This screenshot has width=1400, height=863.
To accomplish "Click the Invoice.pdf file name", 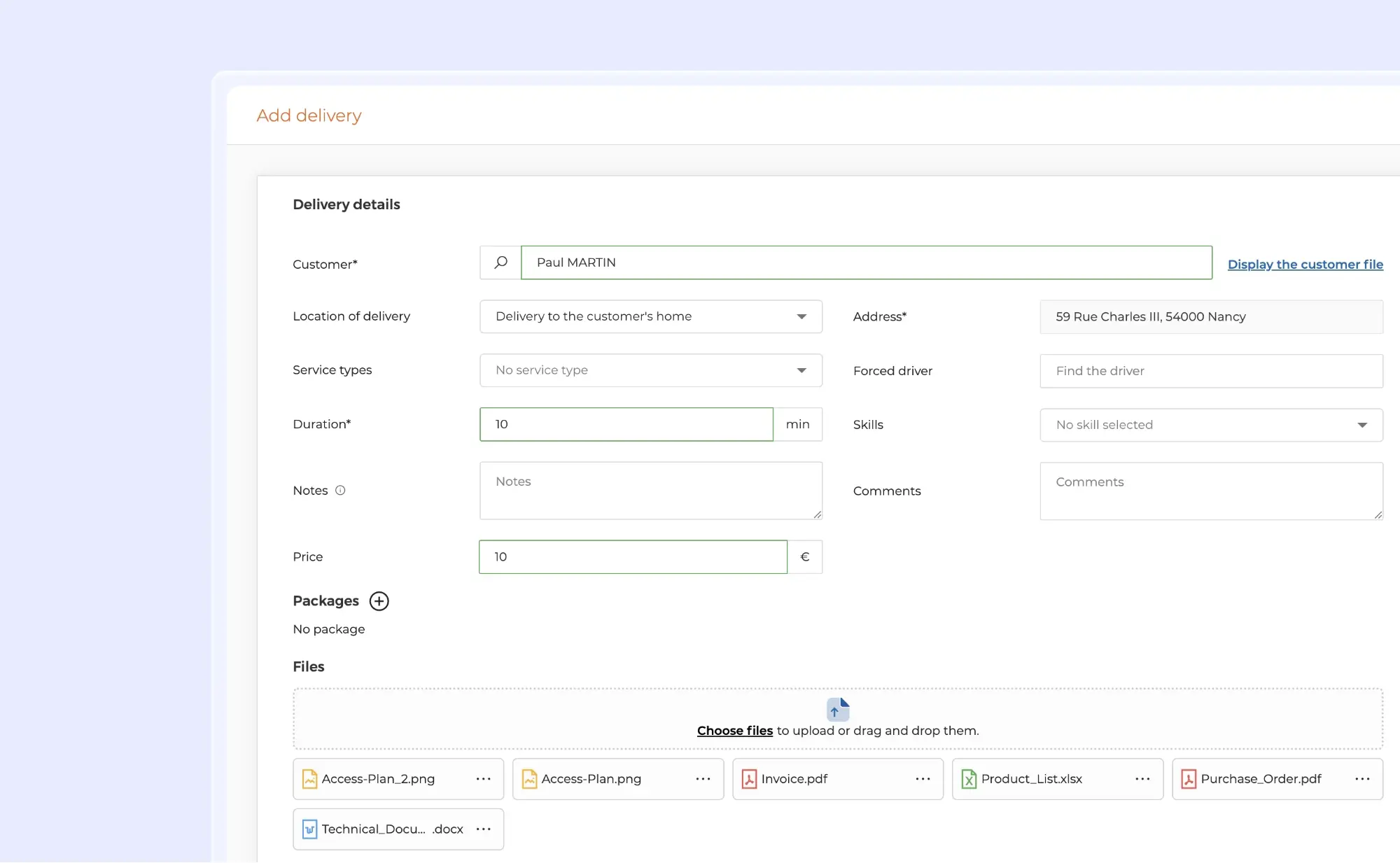I will [x=794, y=779].
